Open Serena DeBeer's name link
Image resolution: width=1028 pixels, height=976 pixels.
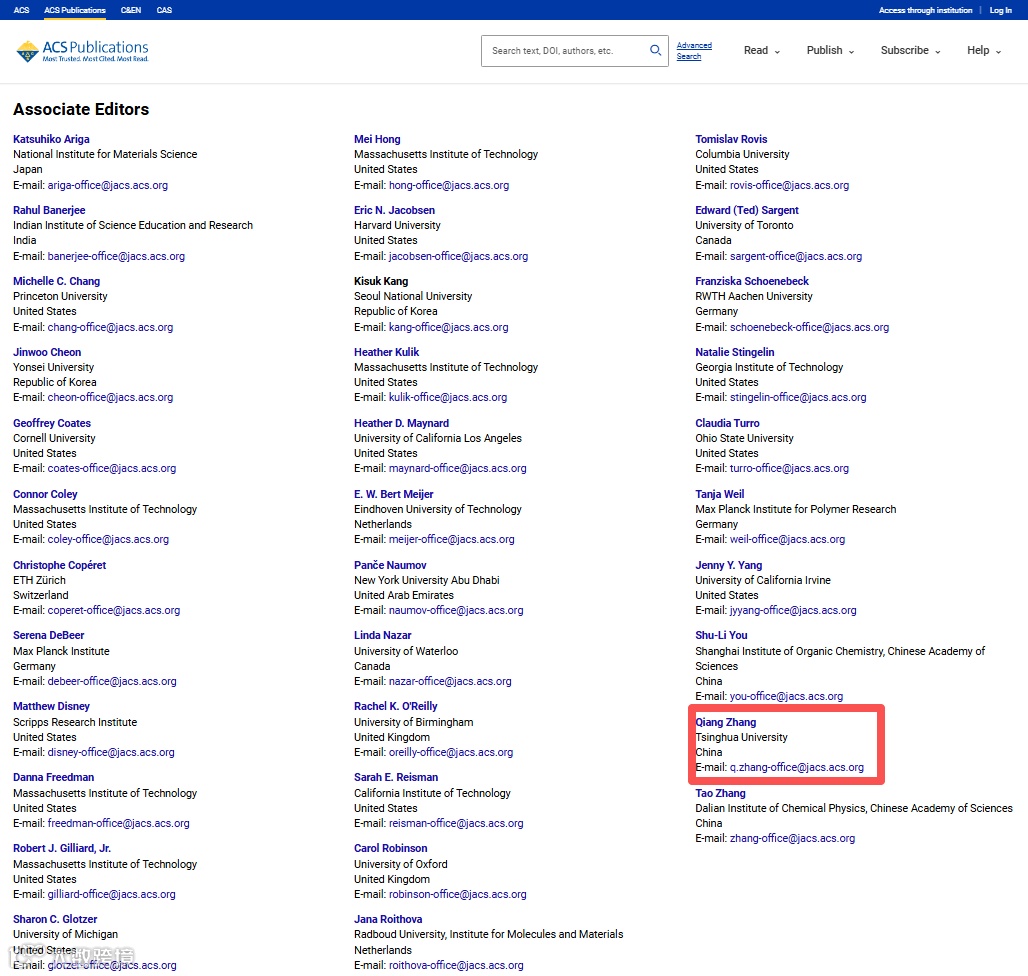point(49,635)
